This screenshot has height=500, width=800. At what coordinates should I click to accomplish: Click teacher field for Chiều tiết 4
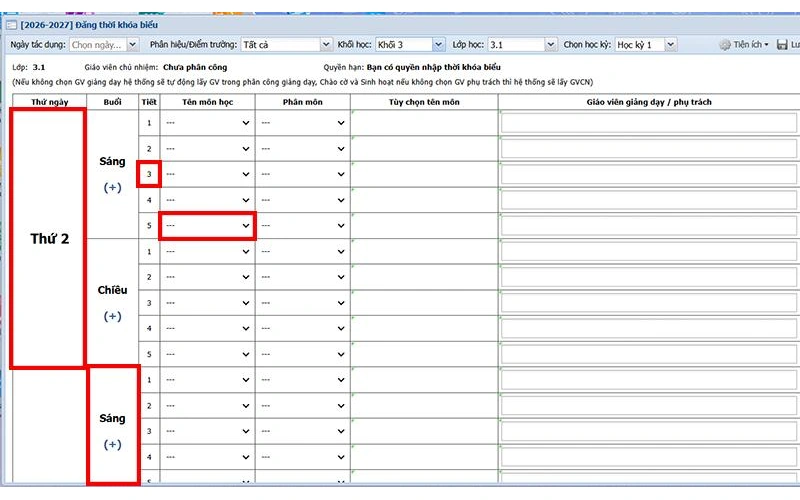click(649, 329)
